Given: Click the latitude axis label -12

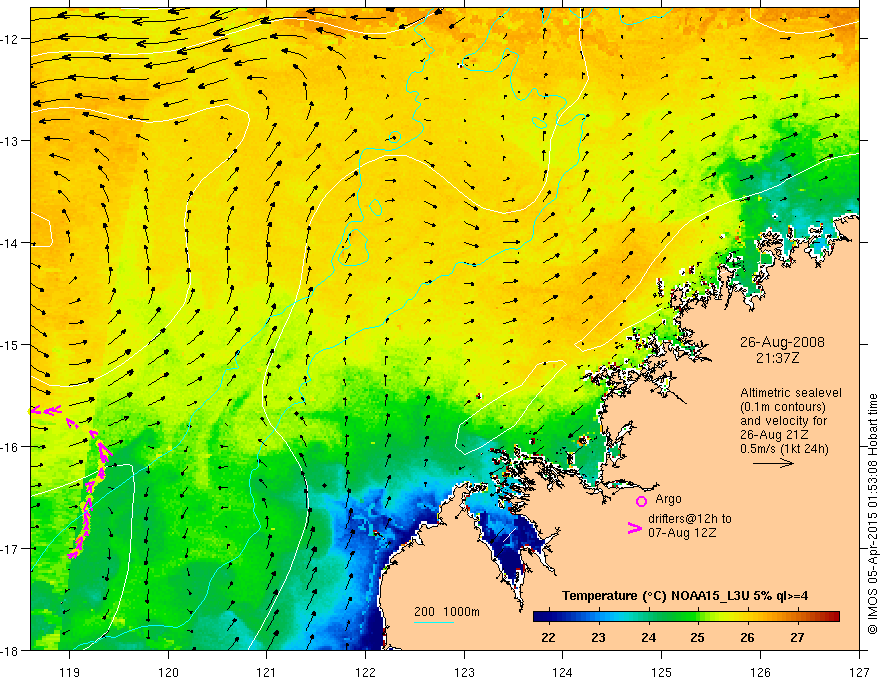Looking at the screenshot, I should tap(11, 39).
